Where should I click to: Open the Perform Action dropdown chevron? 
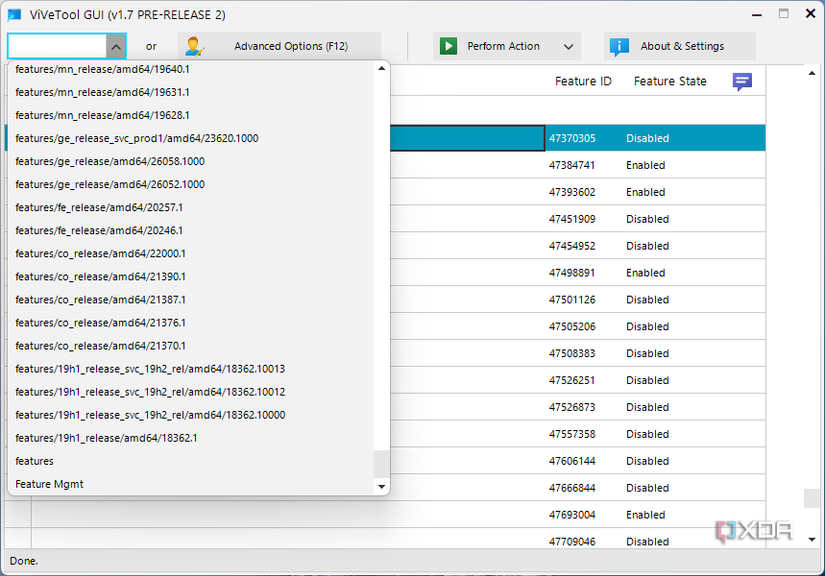click(568, 45)
